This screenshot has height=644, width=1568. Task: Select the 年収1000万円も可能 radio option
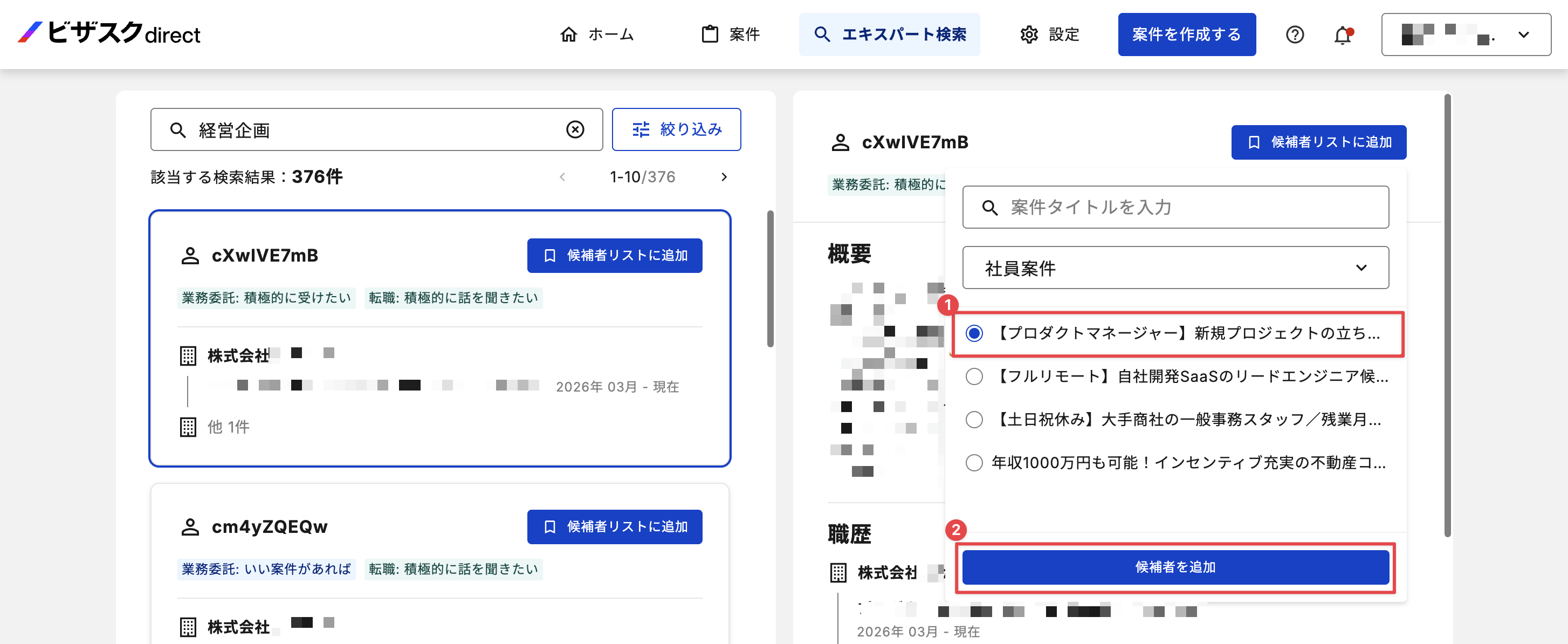[974, 463]
